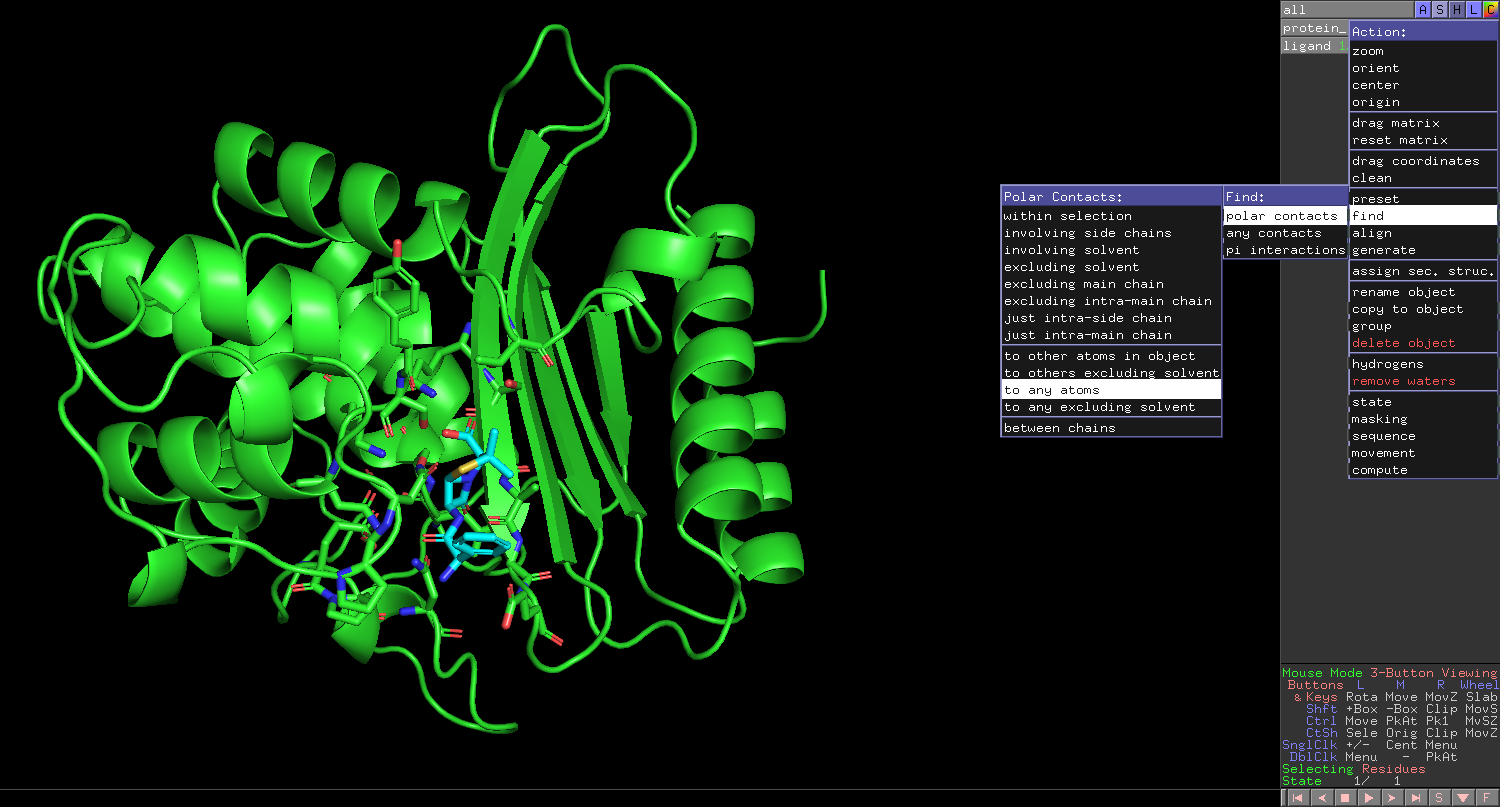Toggle visibility of the ligand object
The width and height of the screenshot is (1500, 807).
point(1315,46)
